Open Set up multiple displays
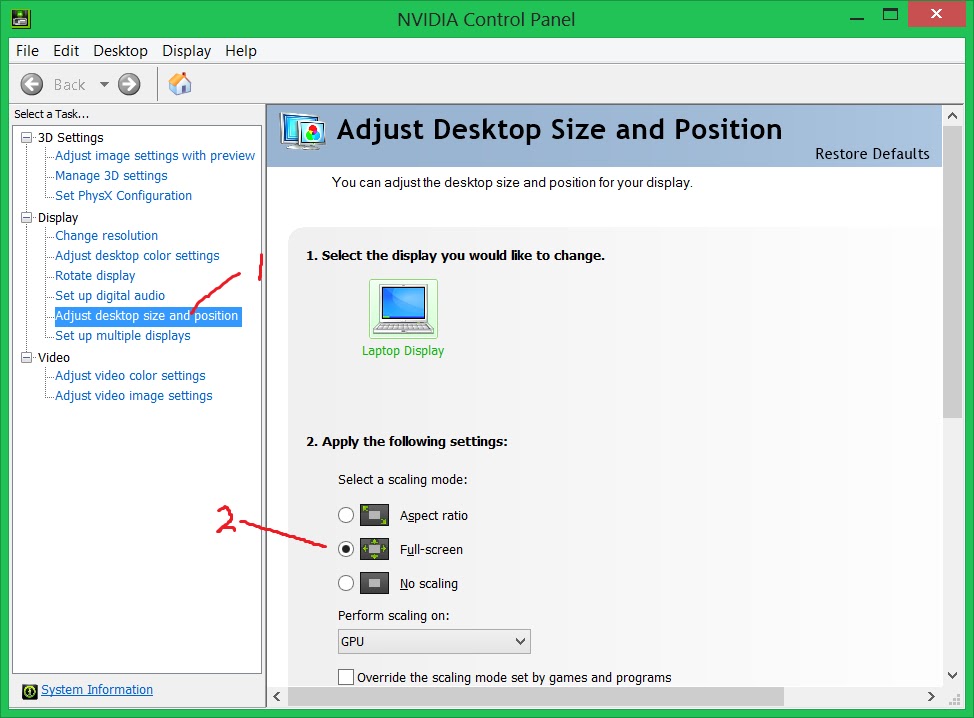974x718 pixels. point(122,335)
